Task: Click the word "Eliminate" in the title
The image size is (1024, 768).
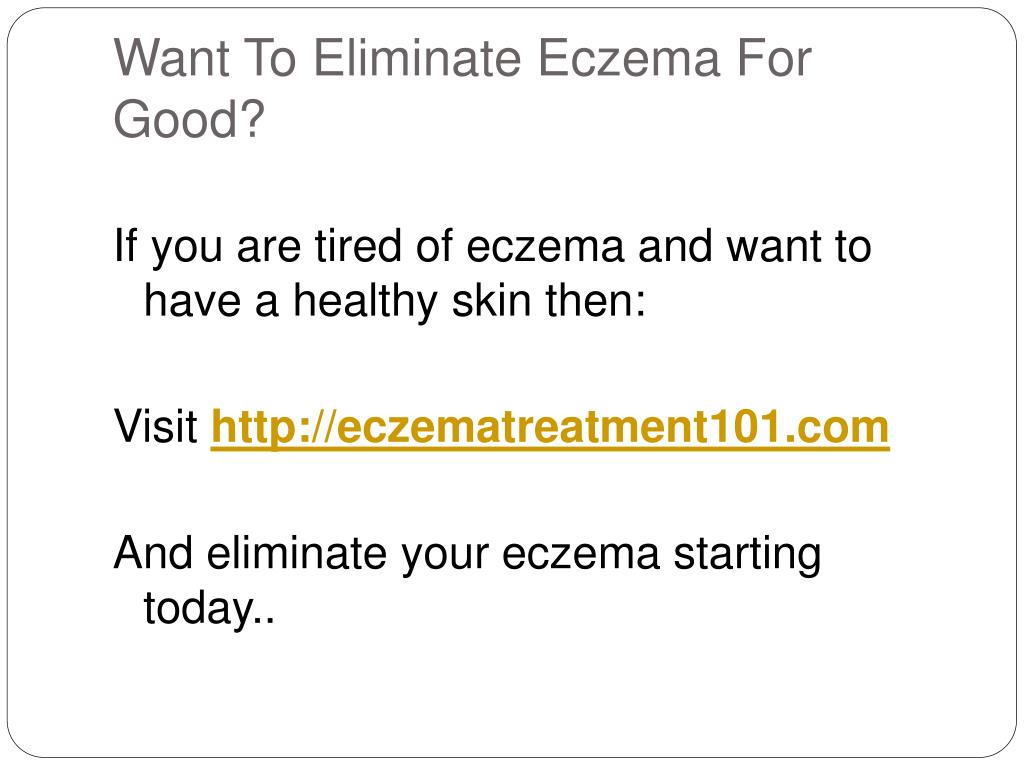Action: [417, 58]
